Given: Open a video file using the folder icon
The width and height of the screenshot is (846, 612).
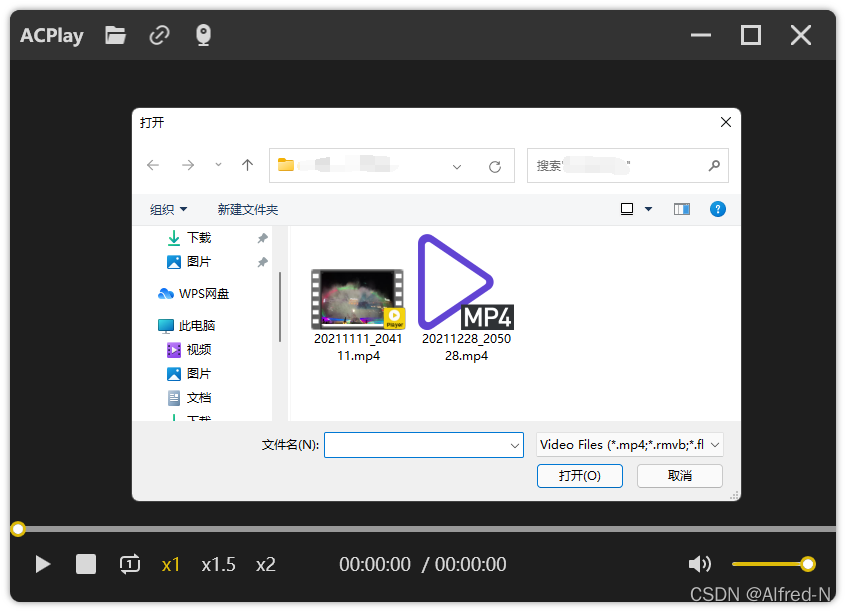Looking at the screenshot, I should pyautogui.click(x=114, y=35).
